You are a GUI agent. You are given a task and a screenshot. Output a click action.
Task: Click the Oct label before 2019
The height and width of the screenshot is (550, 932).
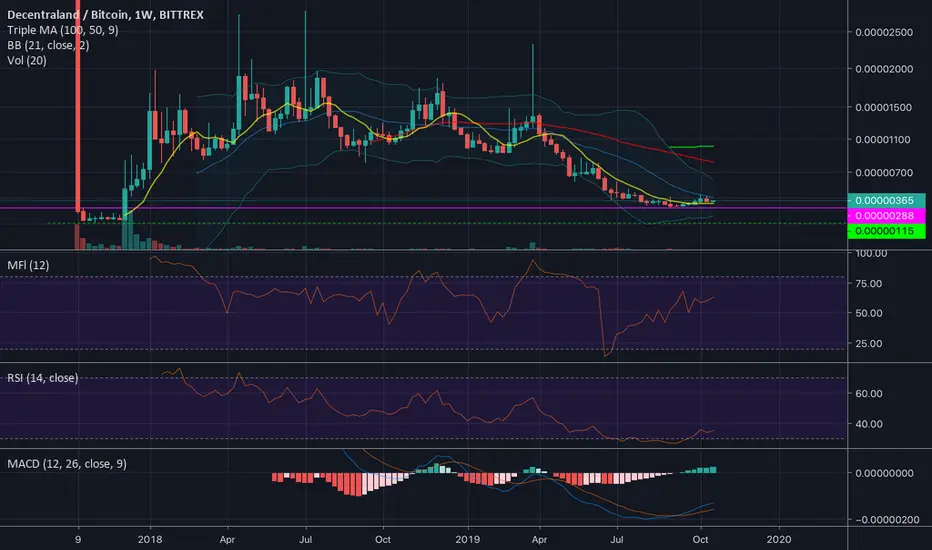383,539
